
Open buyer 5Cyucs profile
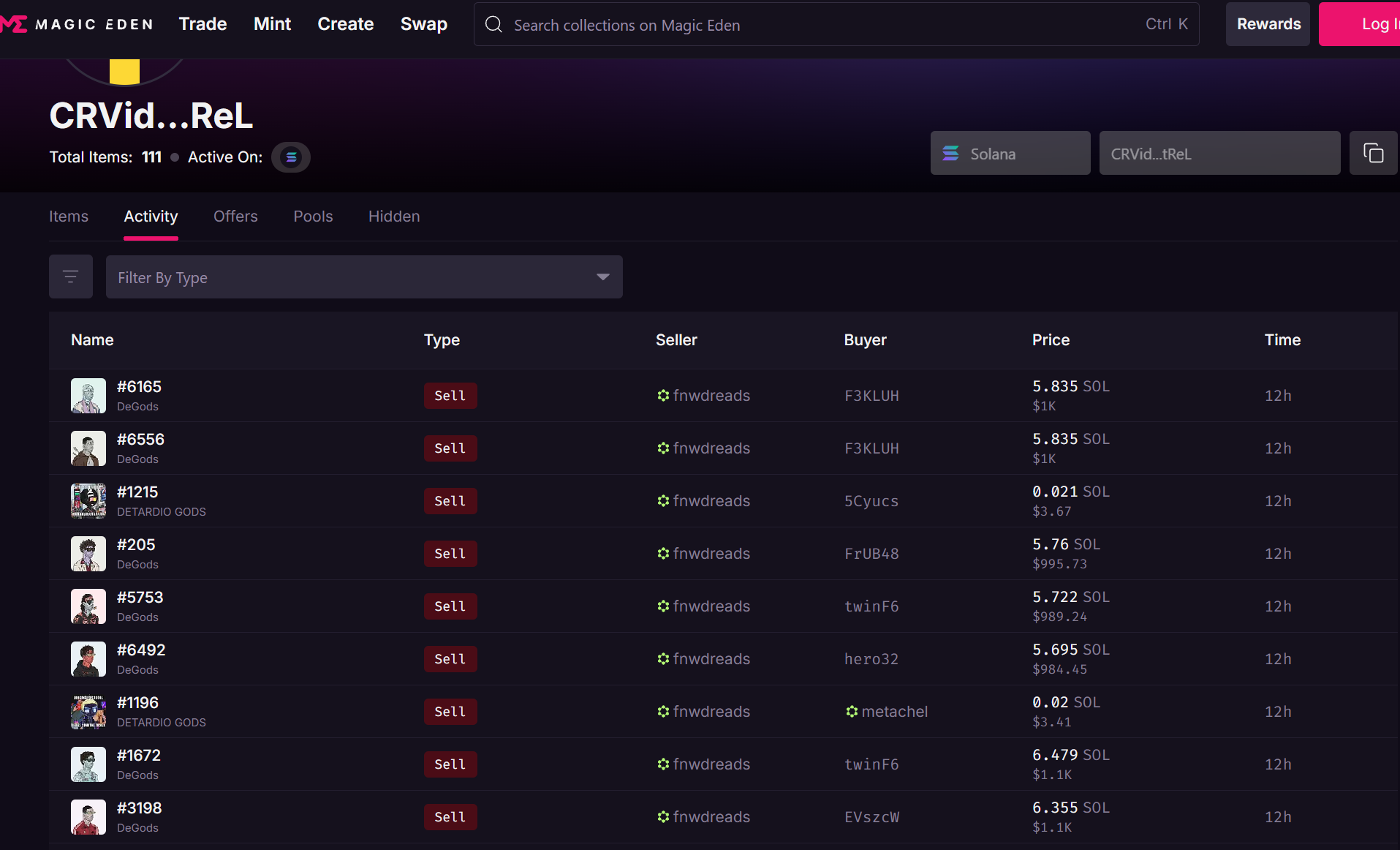coord(871,501)
